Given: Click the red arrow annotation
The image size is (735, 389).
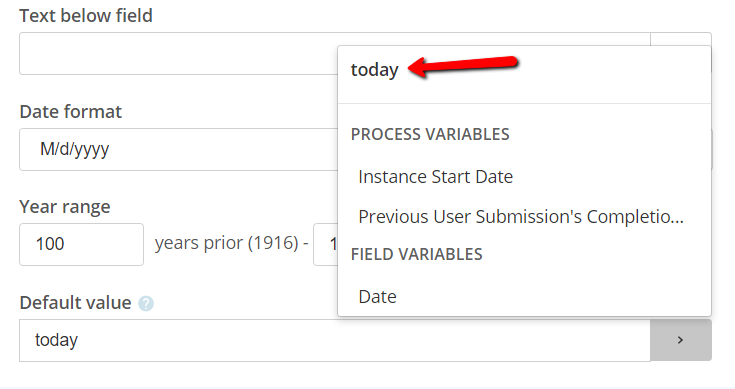Looking at the screenshot, I should click(463, 66).
